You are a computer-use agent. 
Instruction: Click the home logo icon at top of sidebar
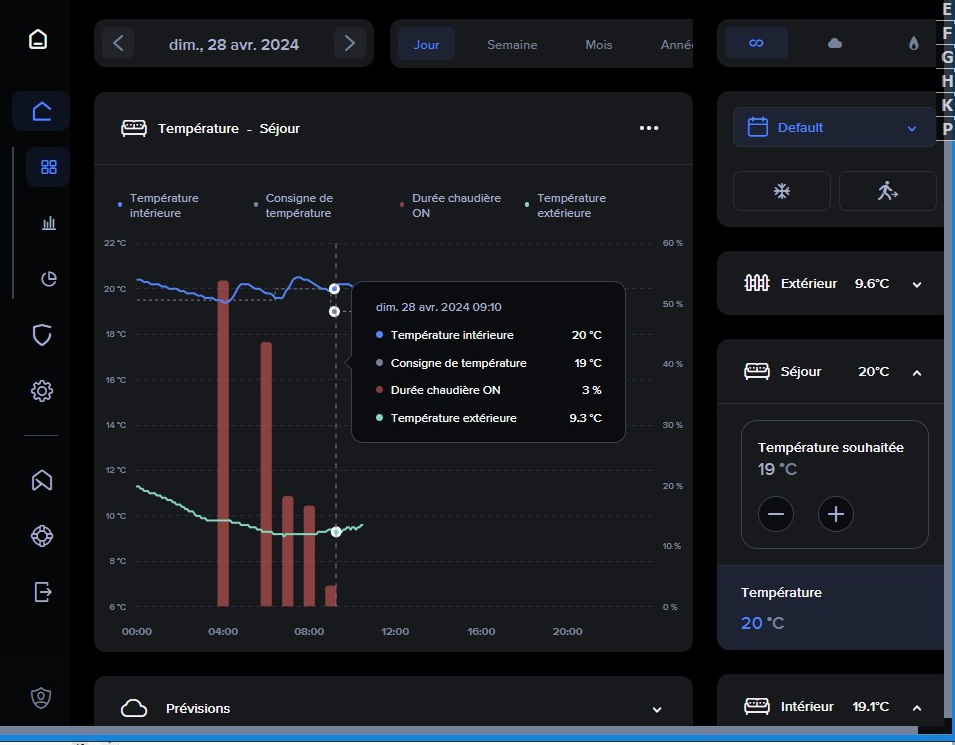tap(38, 40)
